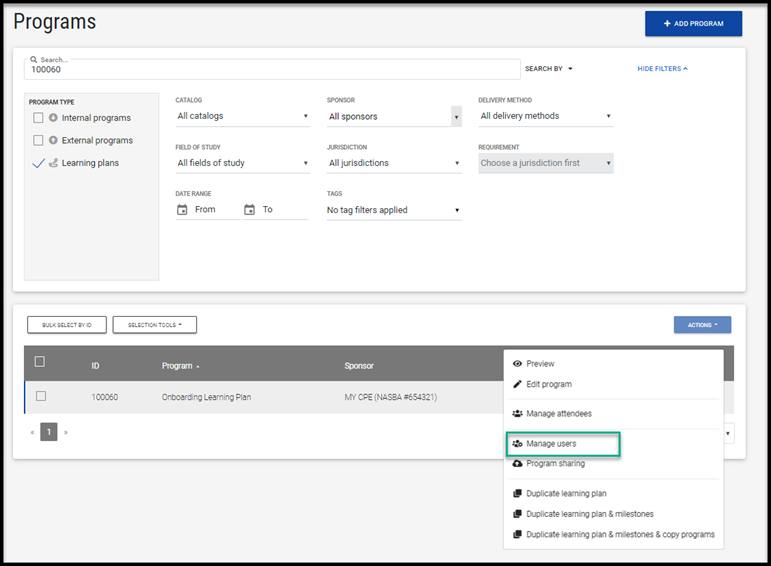The image size is (771, 566).
Task: Open the Delivery Method dropdown
Action: tap(545, 116)
